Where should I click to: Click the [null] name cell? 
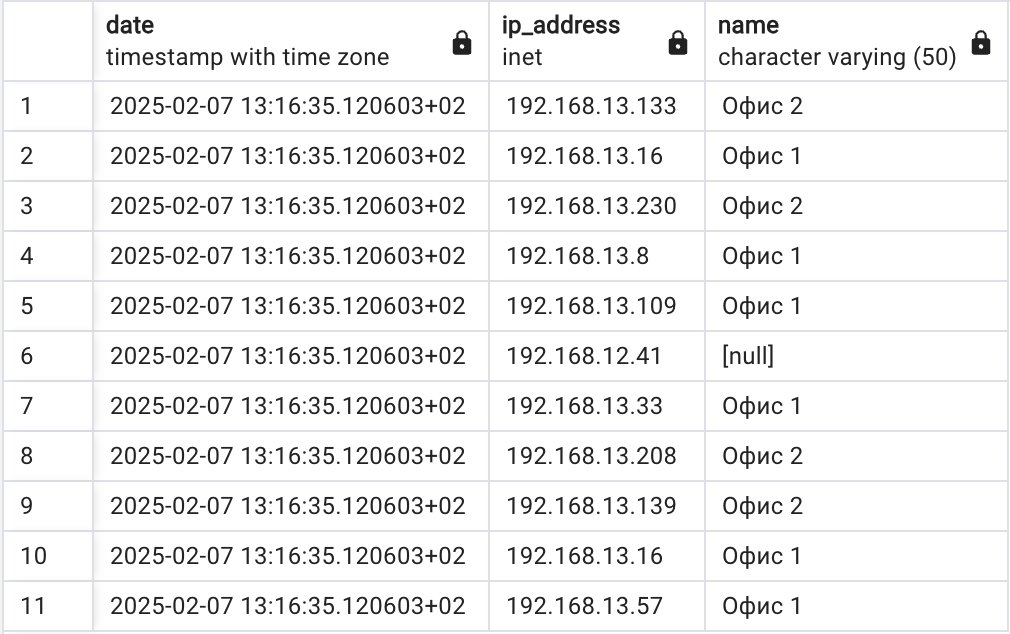point(857,356)
